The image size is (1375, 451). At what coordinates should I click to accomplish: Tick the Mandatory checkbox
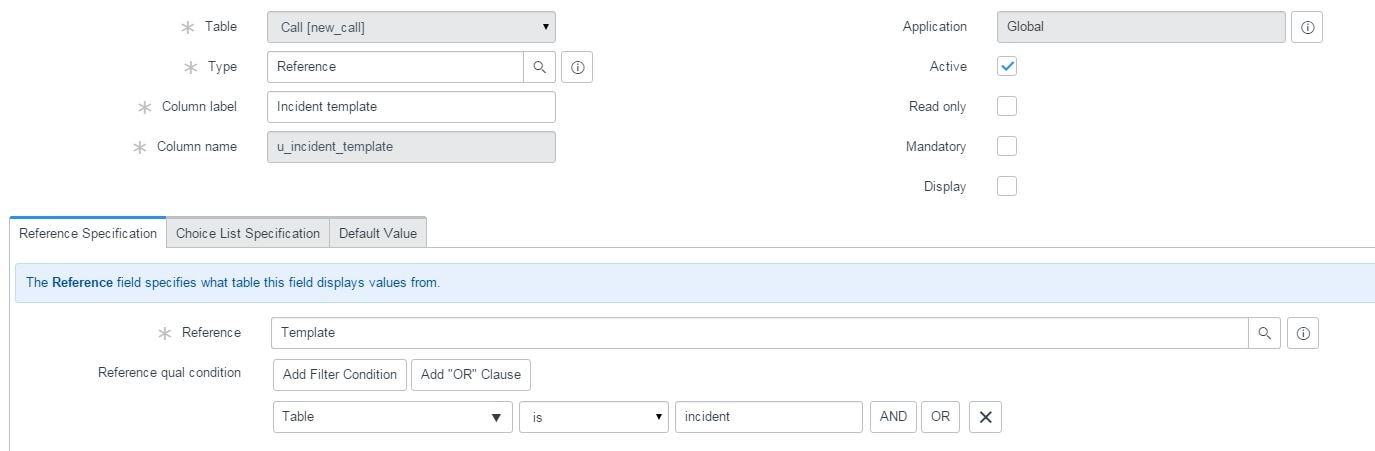[x=1007, y=146]
